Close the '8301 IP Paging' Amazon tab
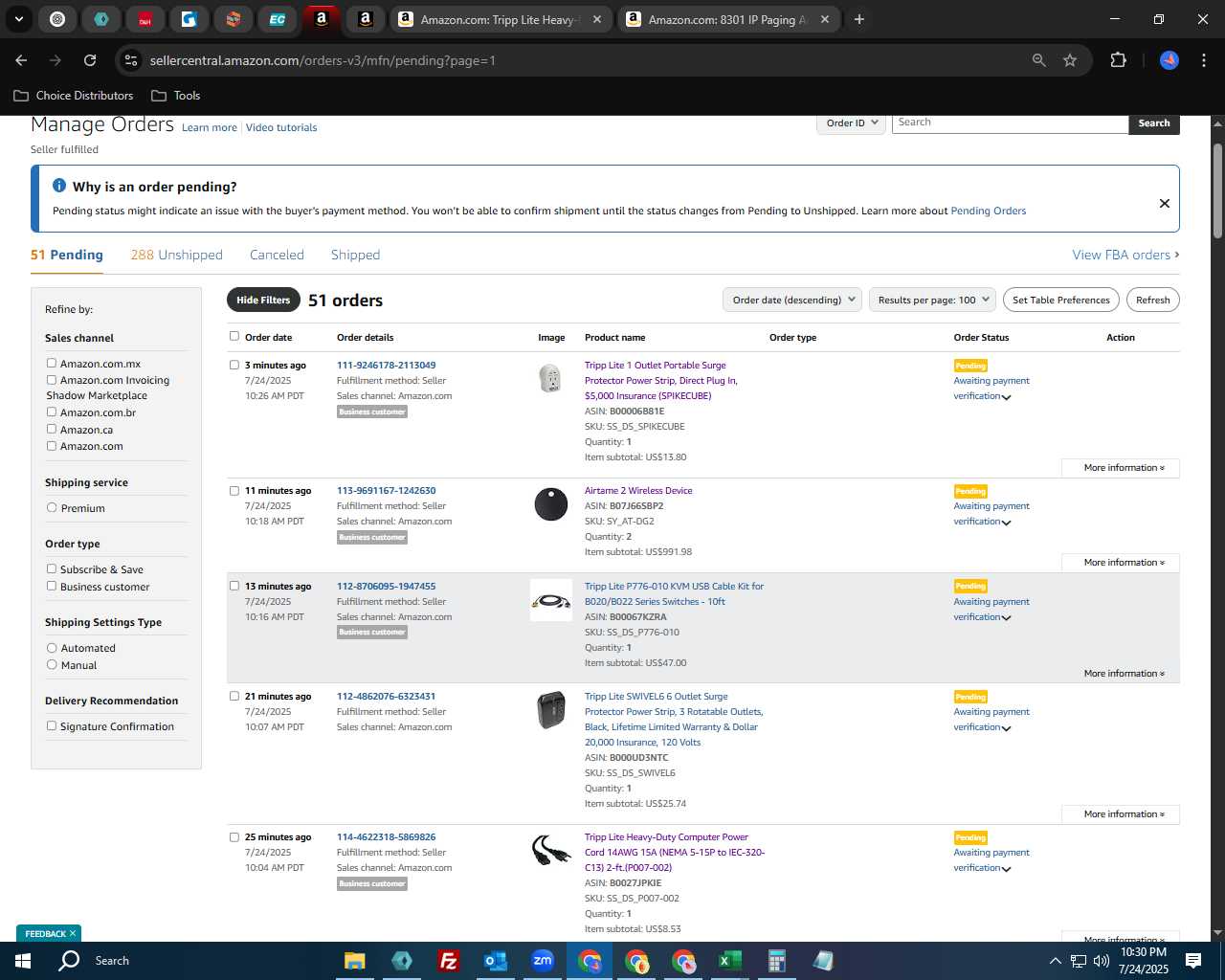Screen dimensions: 1225x980 click(825, 19)
